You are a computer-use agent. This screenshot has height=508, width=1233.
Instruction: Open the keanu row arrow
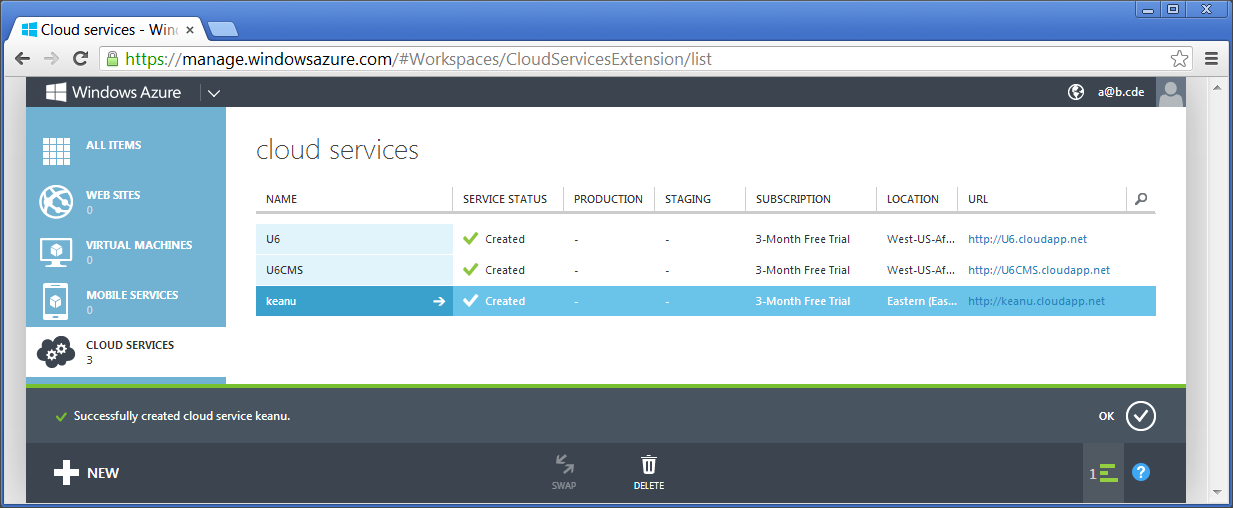[438, 301]
